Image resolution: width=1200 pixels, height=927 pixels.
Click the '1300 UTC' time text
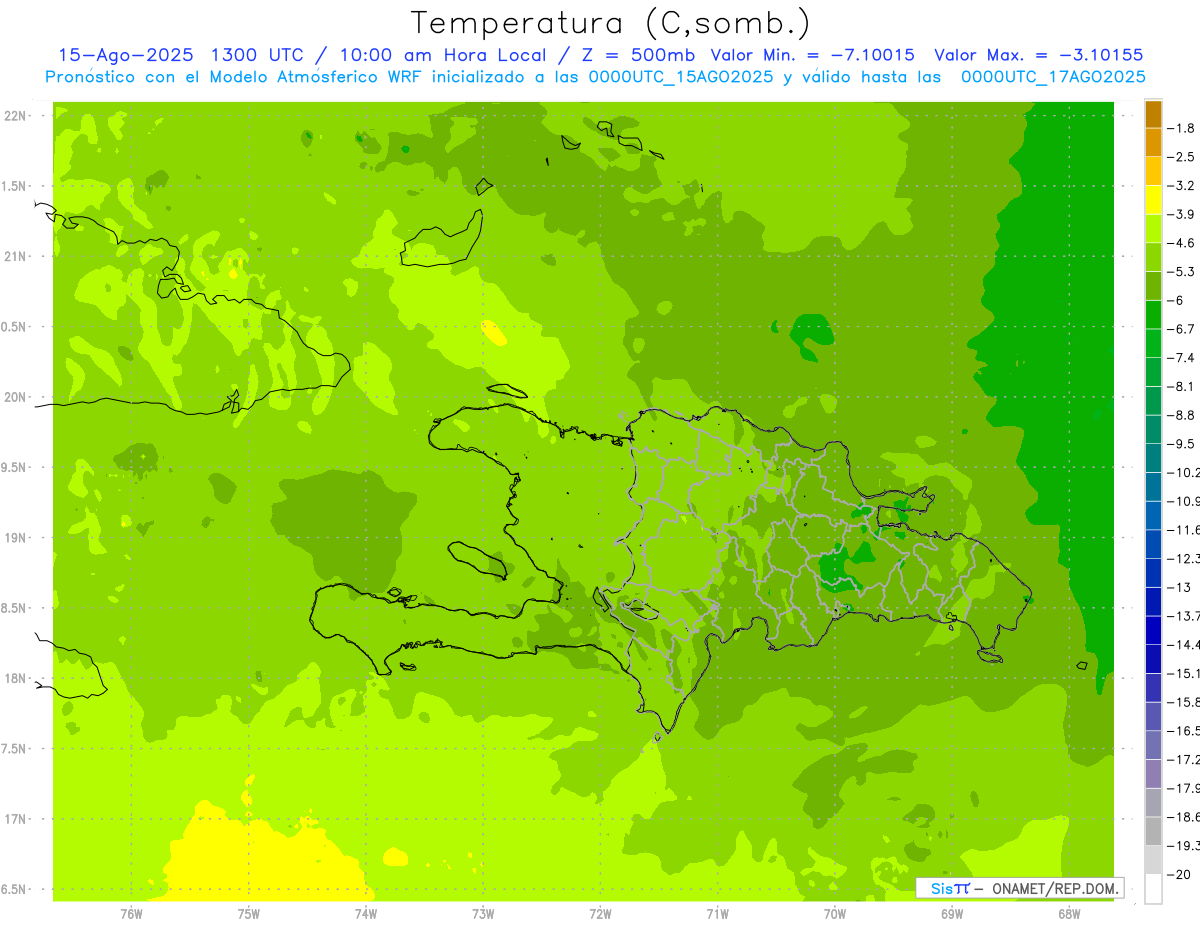pos(259,56)
